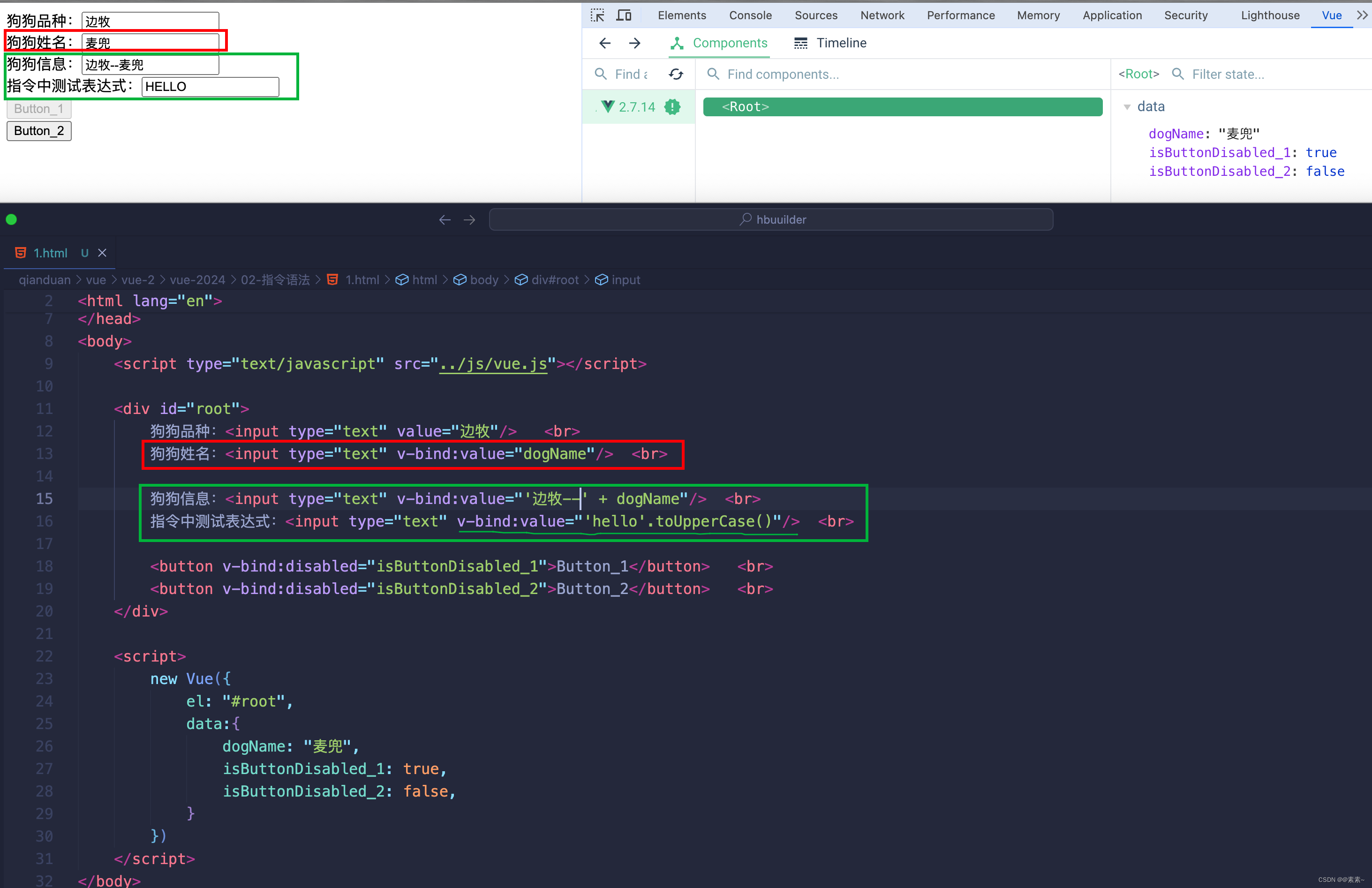Click the isButtonDisabled_2 false value
The image size is (1372, 888).
pyautogui.click(x=1325, y=171)
